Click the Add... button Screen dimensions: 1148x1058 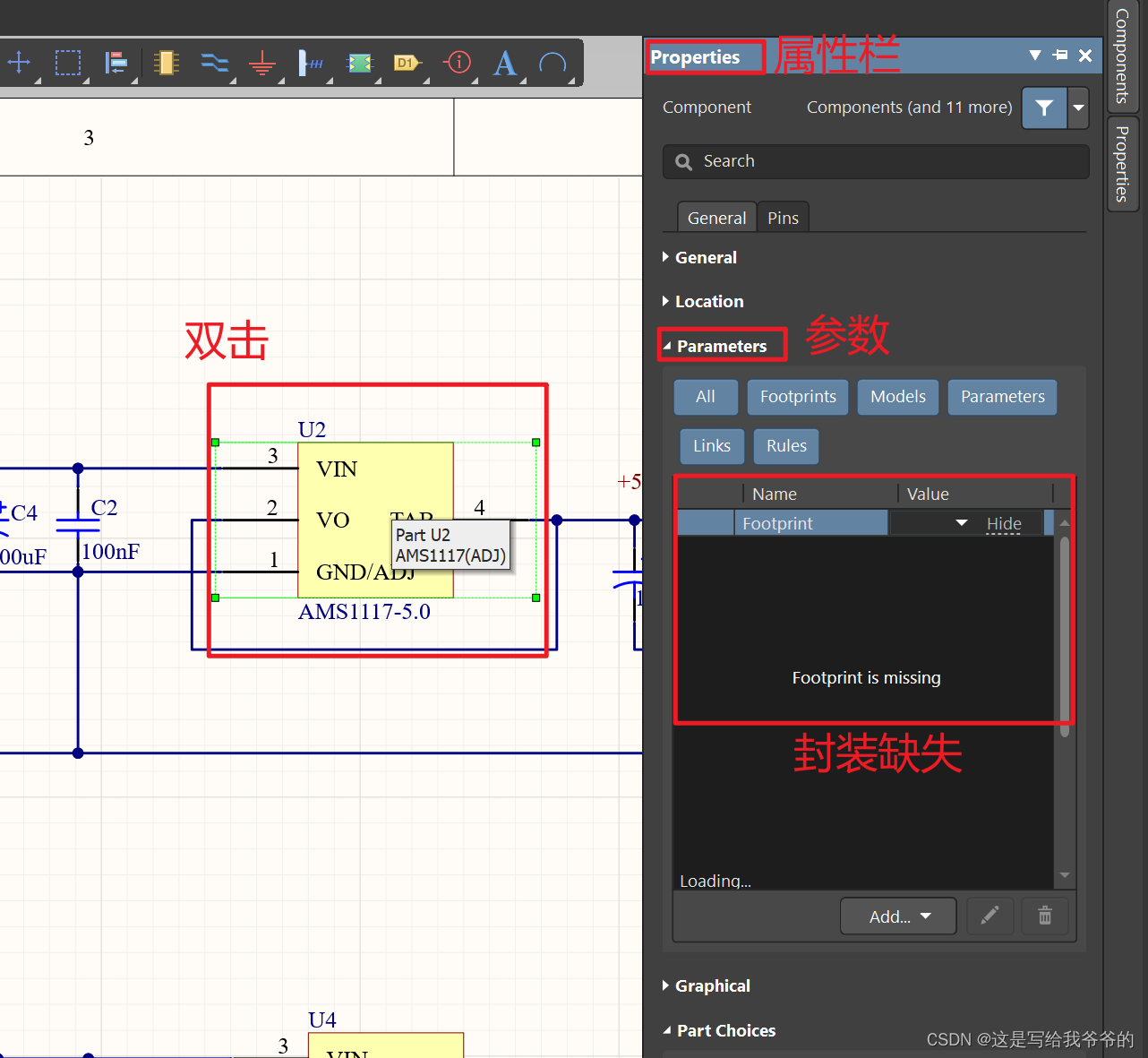click(x=898, y=916)
